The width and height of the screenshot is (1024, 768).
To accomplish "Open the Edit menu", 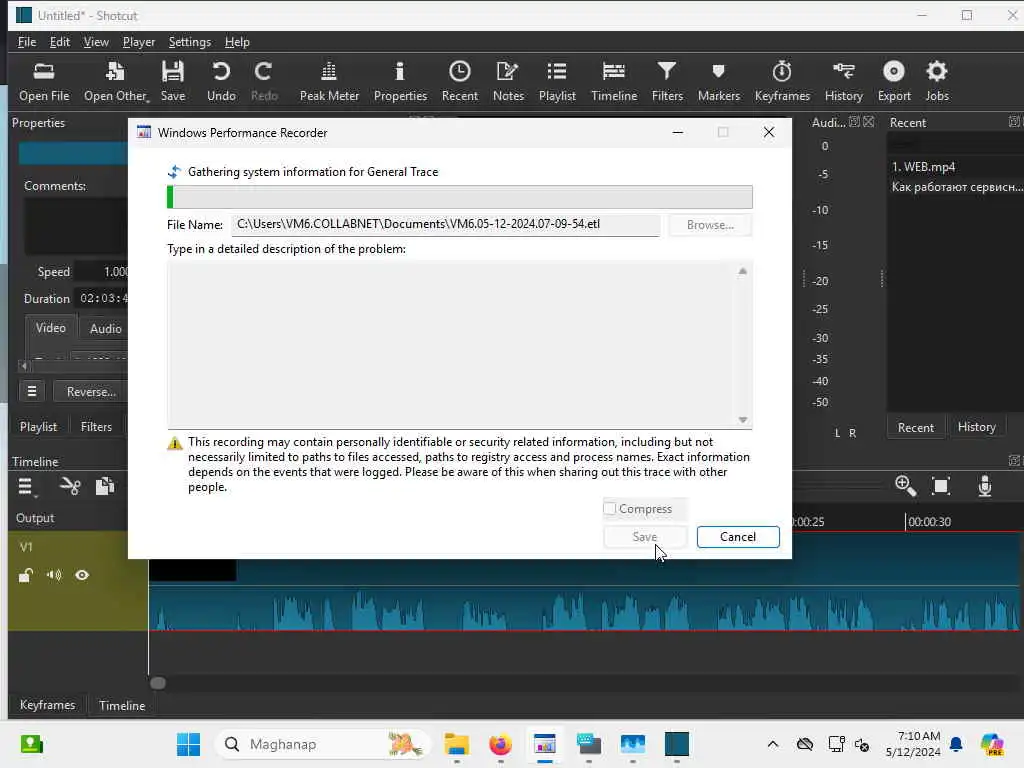I will point(59,42).
